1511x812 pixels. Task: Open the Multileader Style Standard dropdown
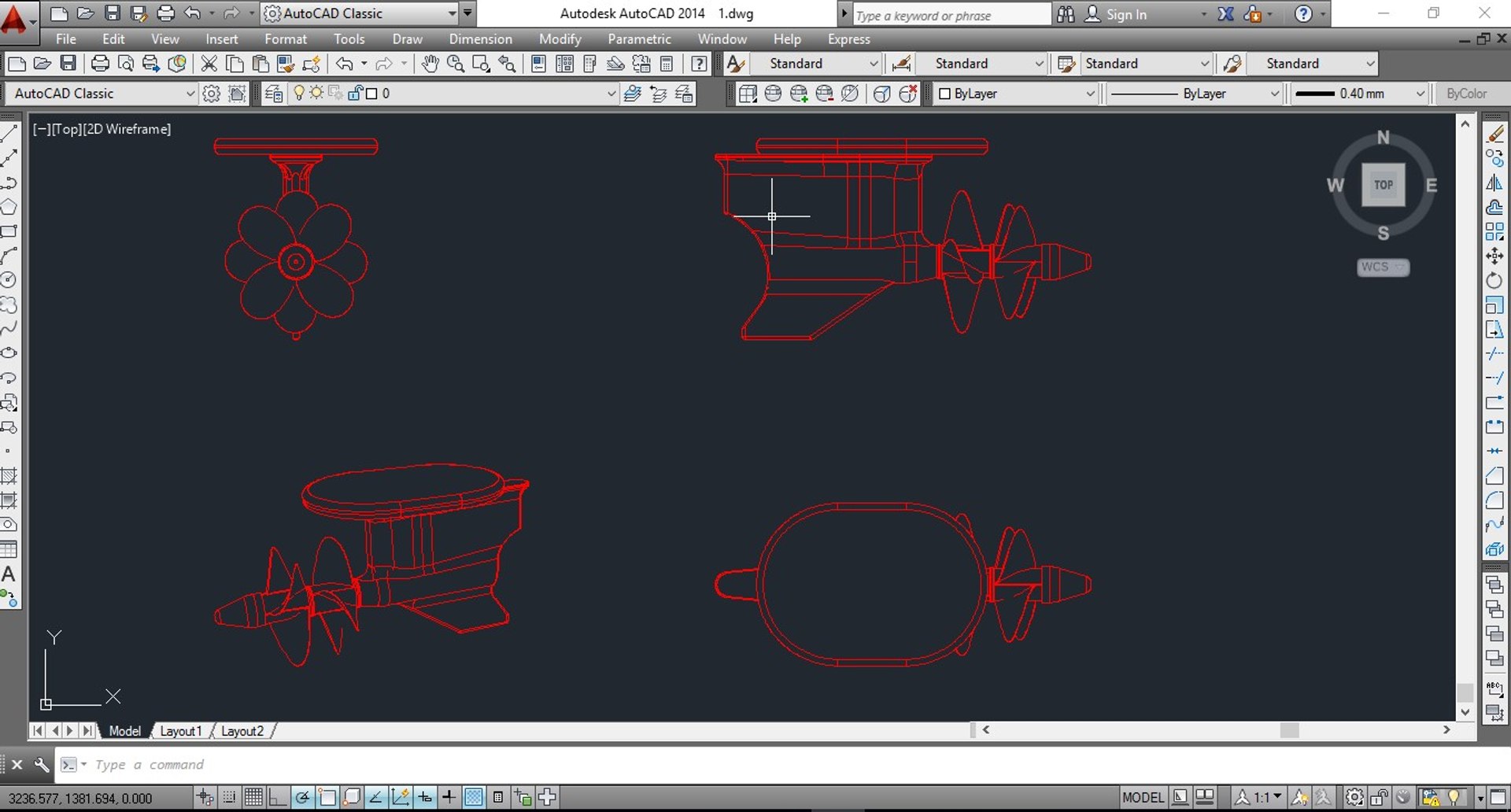pyautogui.click(x=1370, y=64)
